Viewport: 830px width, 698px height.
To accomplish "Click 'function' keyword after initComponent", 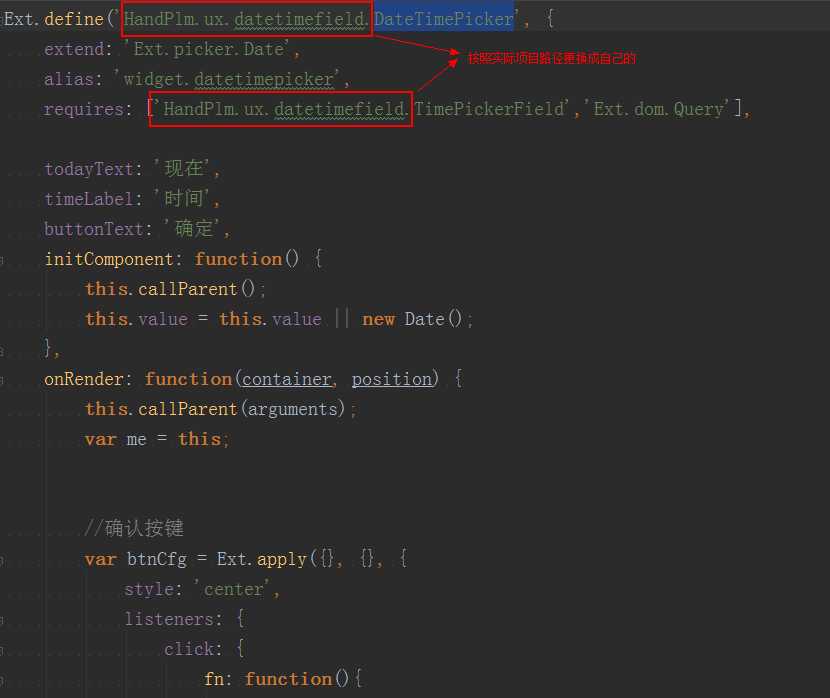I will (x=238, y=259).
